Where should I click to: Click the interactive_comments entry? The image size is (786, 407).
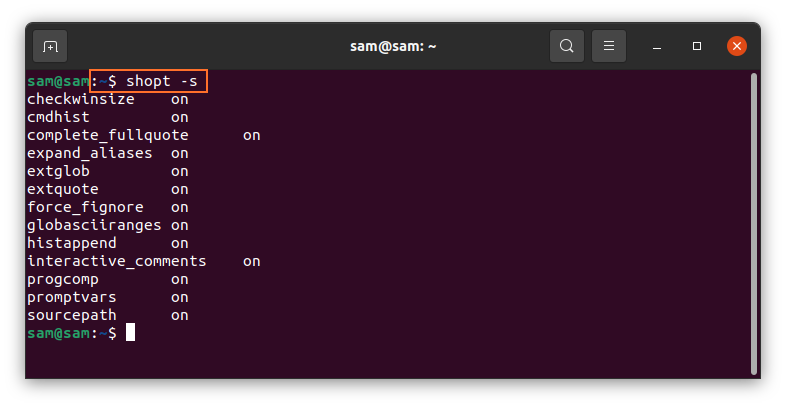pos(116,261)
